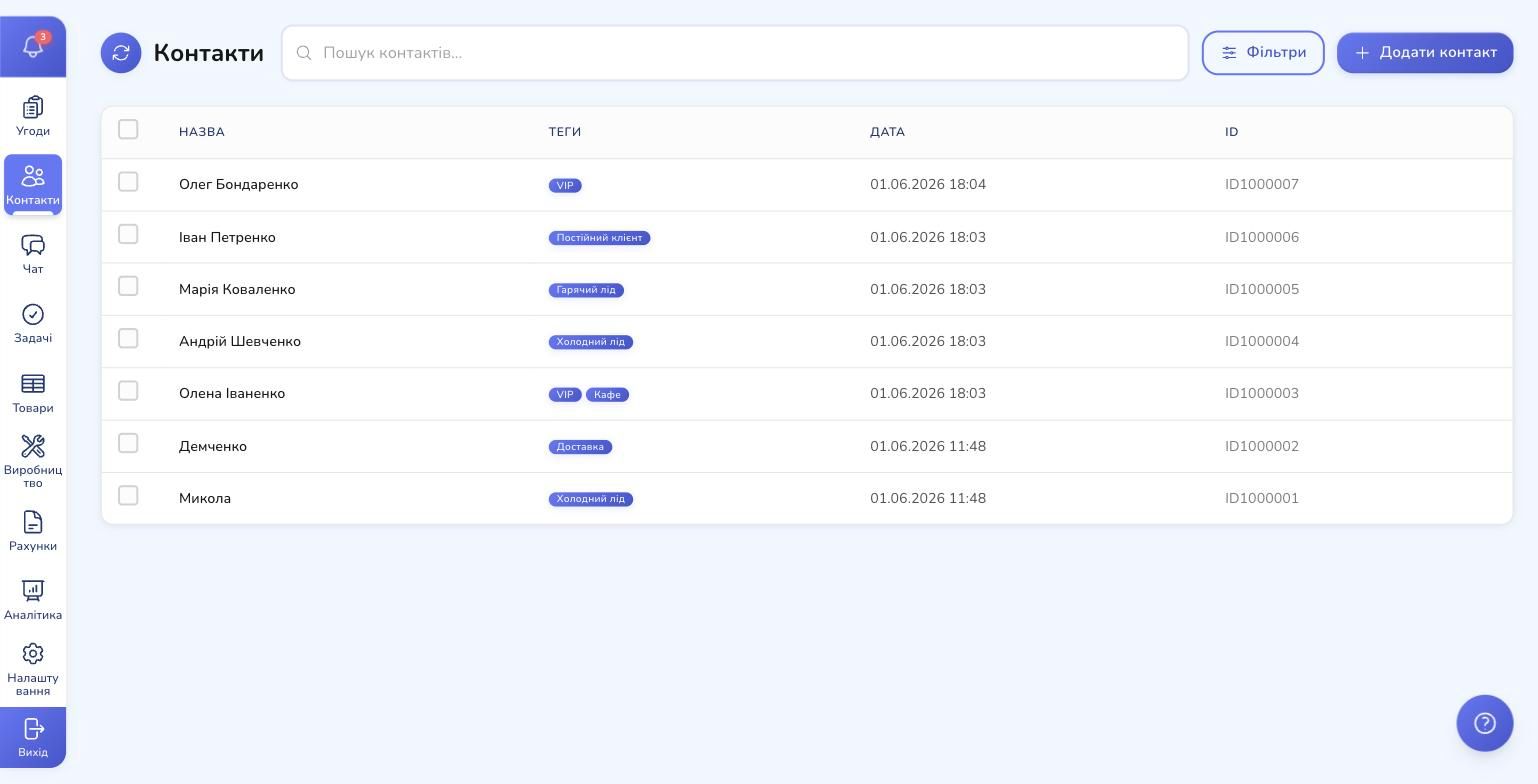Viewport: 1538px width, 784px height.
Task: Click the Дата column header
Action: point(887,132)
